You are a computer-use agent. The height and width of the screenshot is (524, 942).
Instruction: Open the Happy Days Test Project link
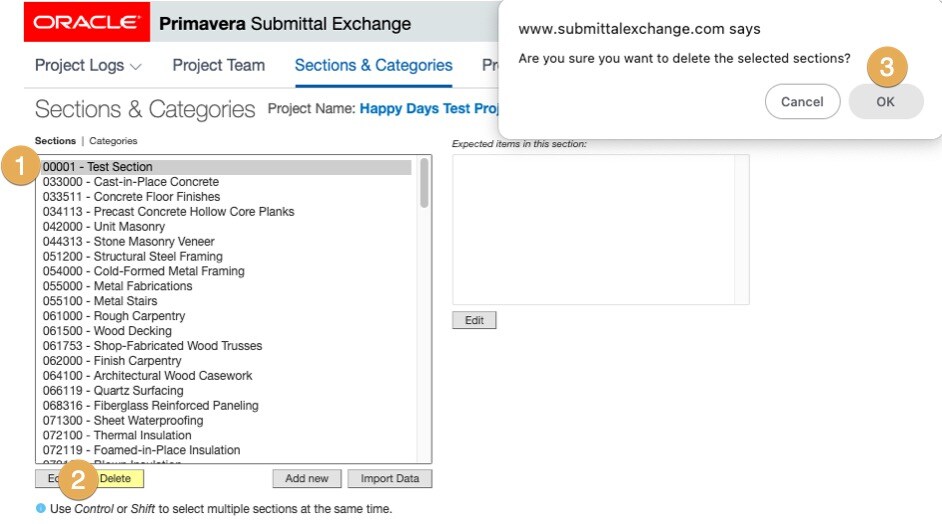coord(429,109)
